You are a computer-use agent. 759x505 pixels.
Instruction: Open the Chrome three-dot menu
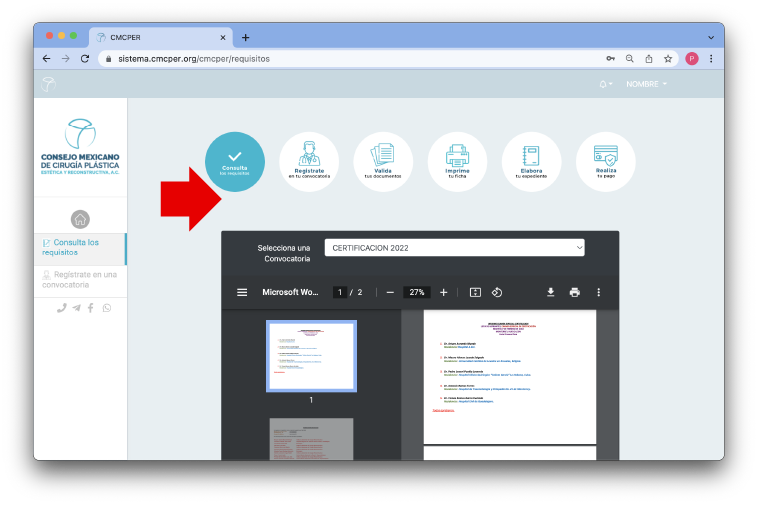[711, 59]
